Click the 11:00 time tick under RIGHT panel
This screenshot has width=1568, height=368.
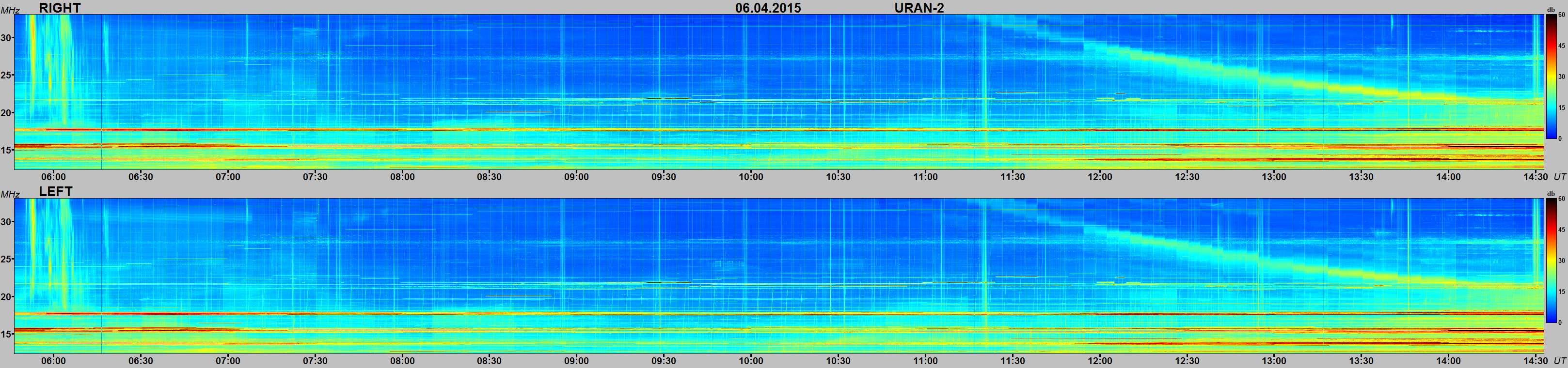(x=925, y=177)
